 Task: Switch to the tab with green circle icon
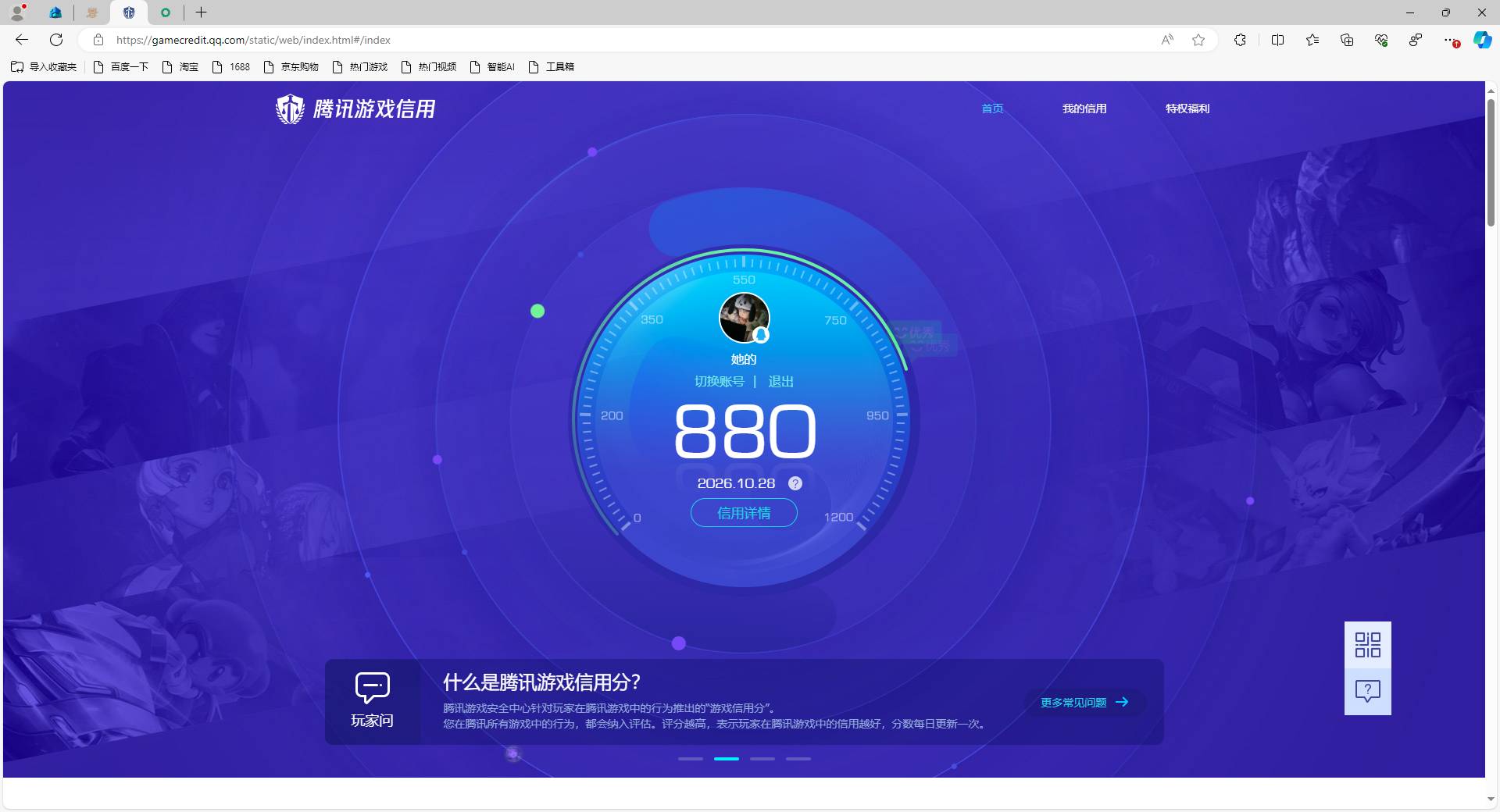pos(166,12)
